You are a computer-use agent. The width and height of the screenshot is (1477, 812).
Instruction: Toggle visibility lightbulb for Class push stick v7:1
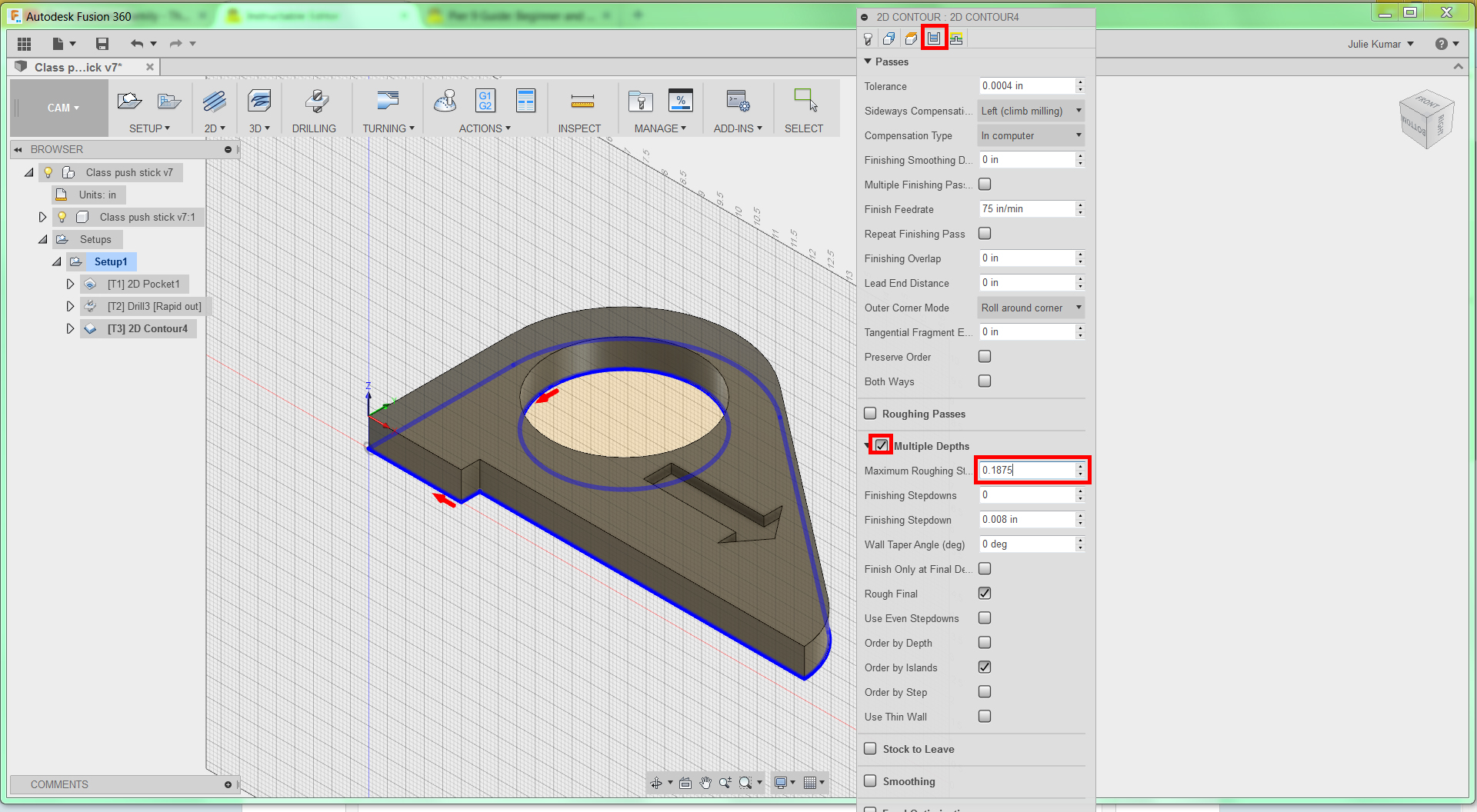point(62,217)
